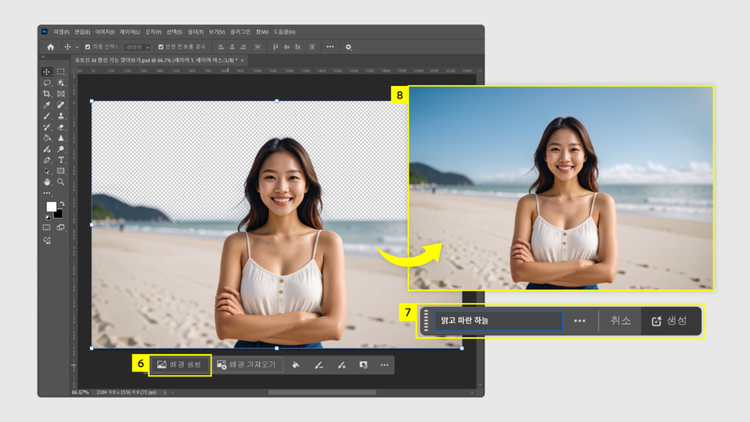Select the Smudge tool icon
Image resolution: width=750 pixels, height=422 pixels.
pyautogui.click(x=47, y=149)
